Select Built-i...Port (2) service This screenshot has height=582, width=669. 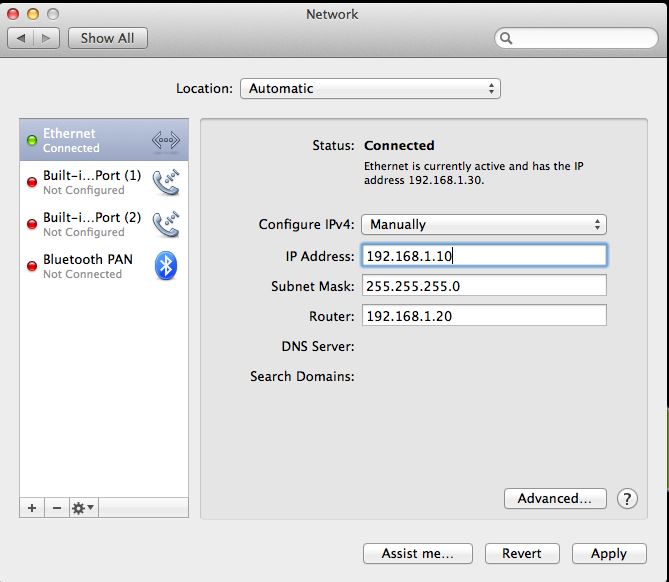click(x=104, y=224)
